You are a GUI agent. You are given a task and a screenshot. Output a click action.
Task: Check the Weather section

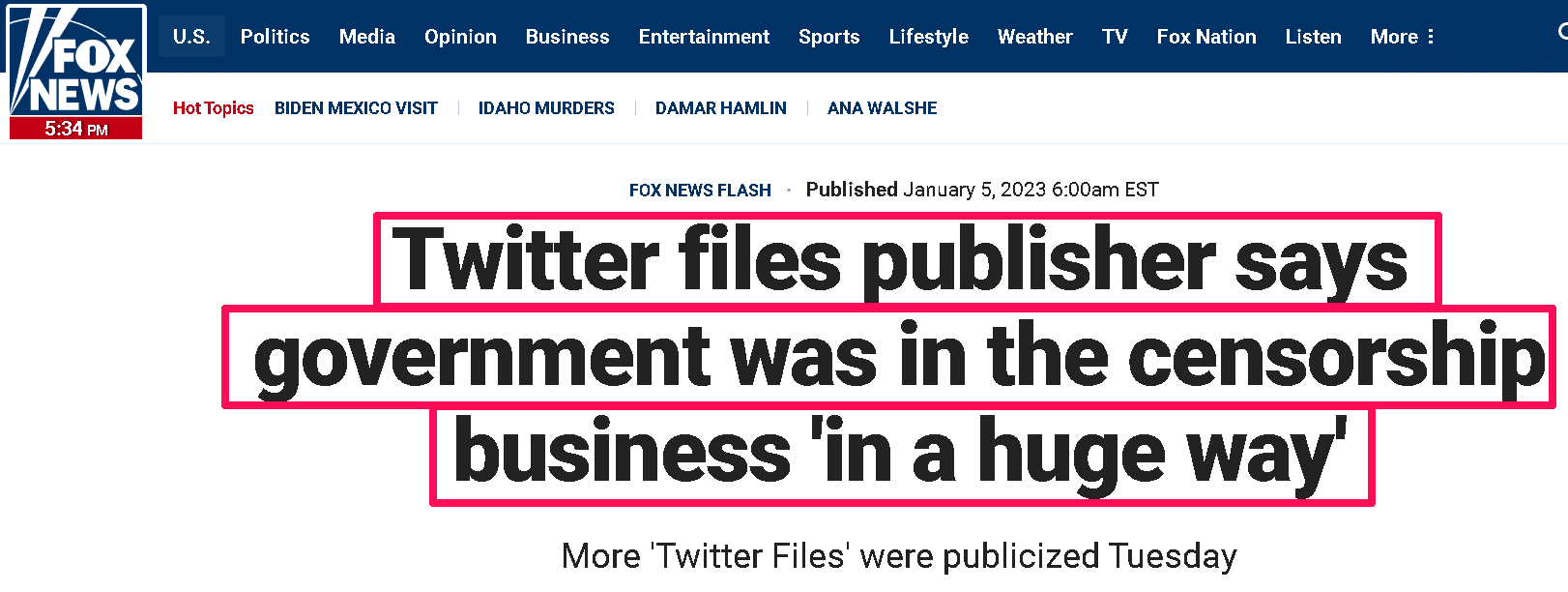coord(1035,37)
